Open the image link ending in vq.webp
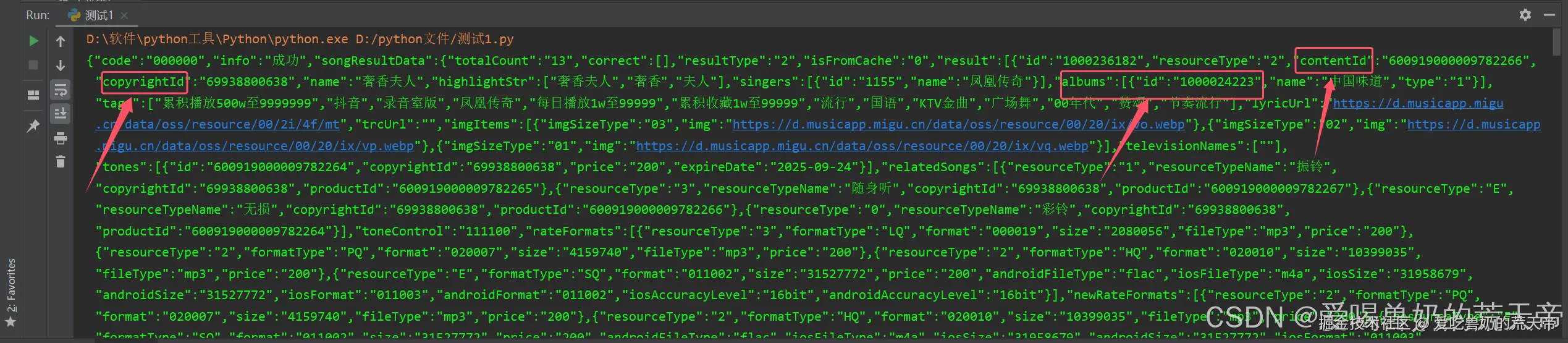Screen dimensions: 1568x343 [862, 146]
